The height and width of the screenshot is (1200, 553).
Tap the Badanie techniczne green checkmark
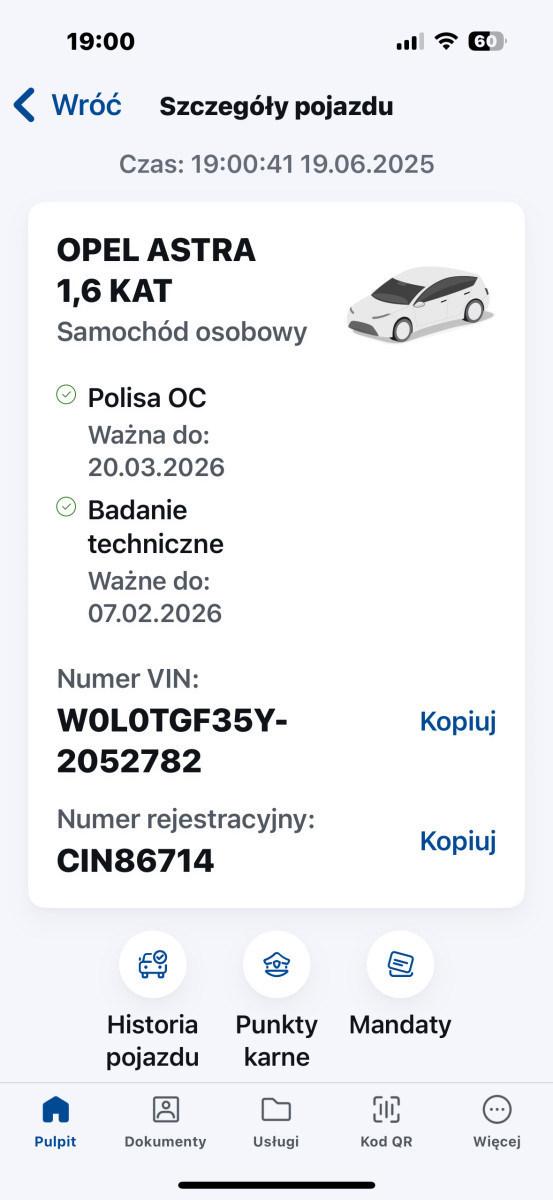[x=66, y=507]
